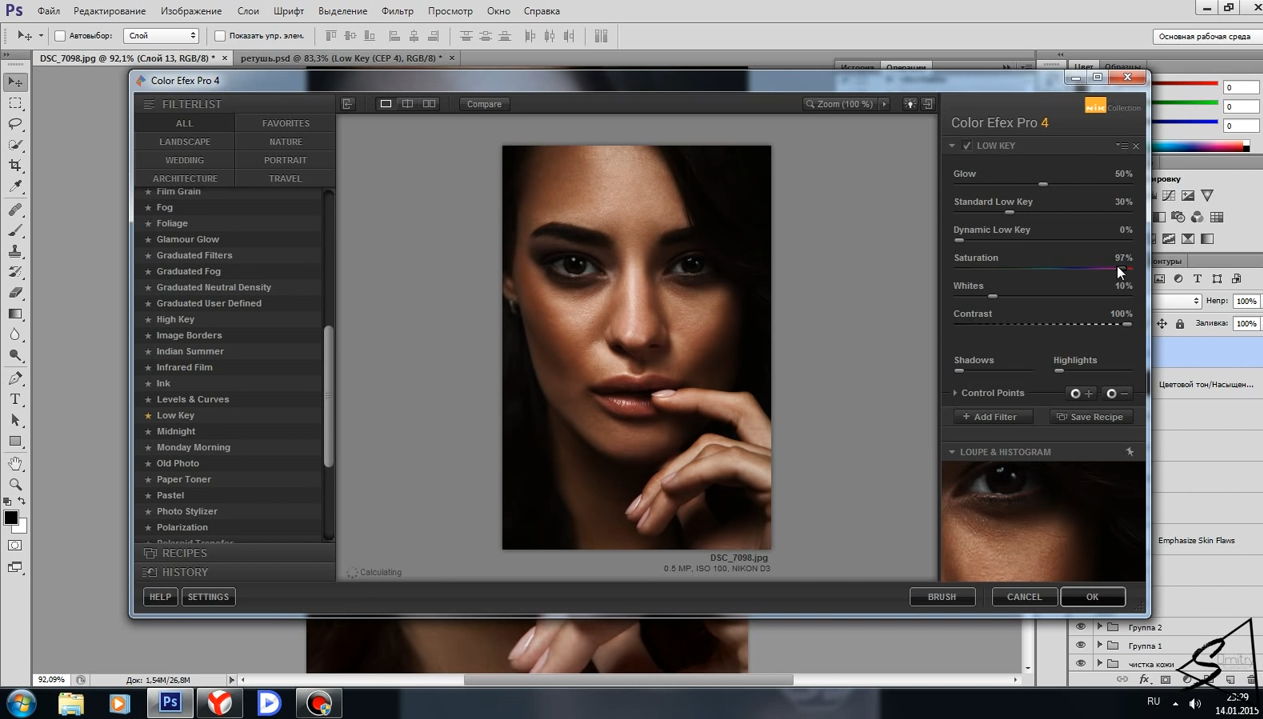Click the lightbulb background color icon
Viewport: 1263px width, 719px height.
pyautogui.click(x=909, y=104)
